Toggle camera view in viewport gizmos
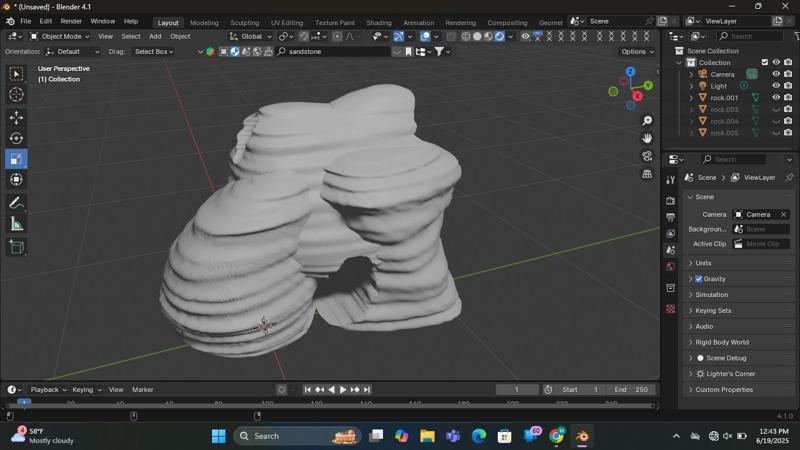800x450 pixels. [648, 156]
